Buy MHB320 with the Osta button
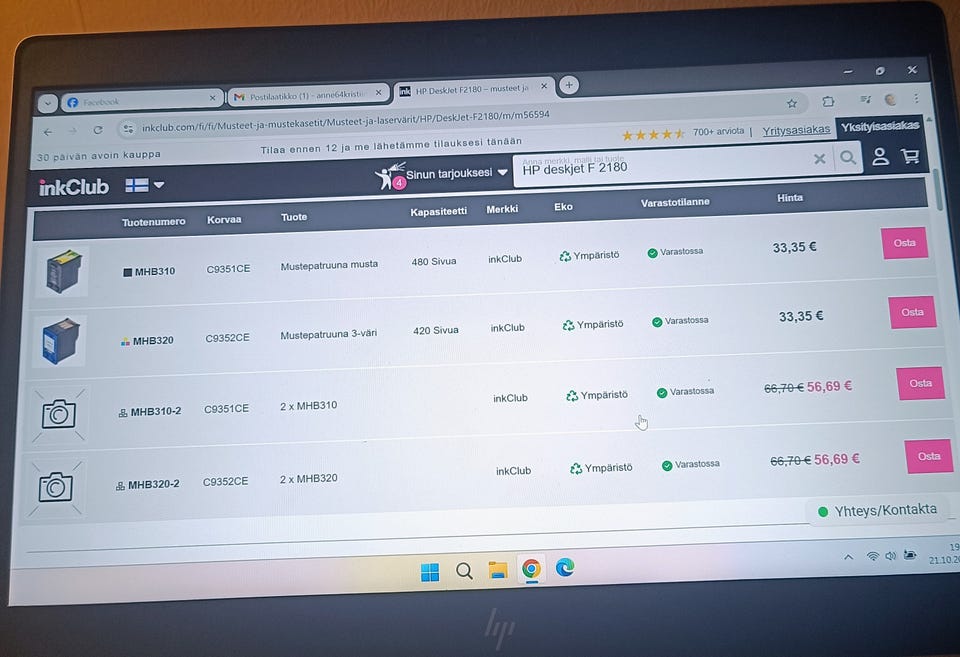 click(912, 312)
